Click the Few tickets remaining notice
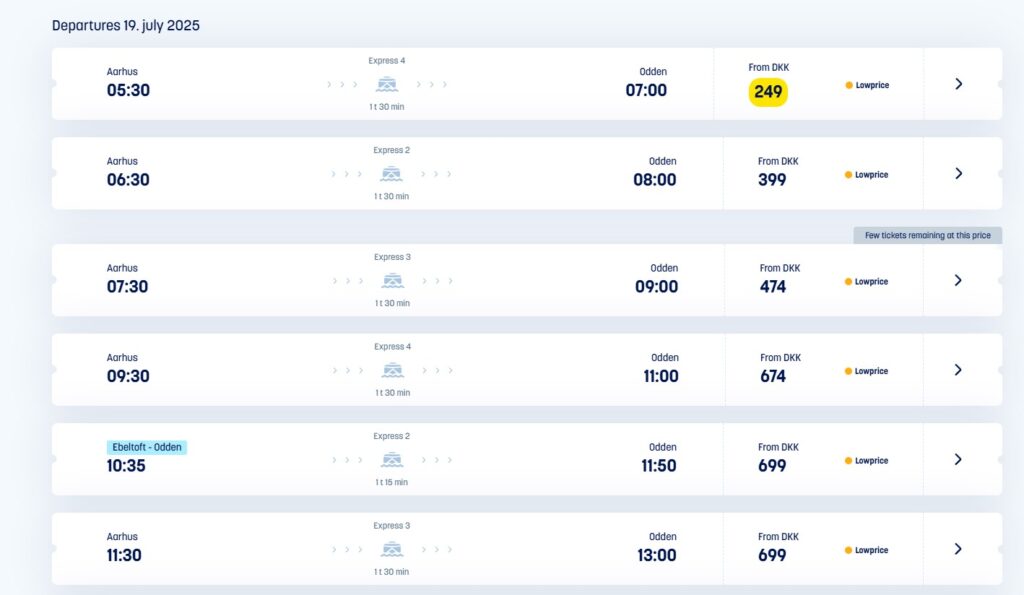Screen dimensions: 1024x595 (927, 235)
